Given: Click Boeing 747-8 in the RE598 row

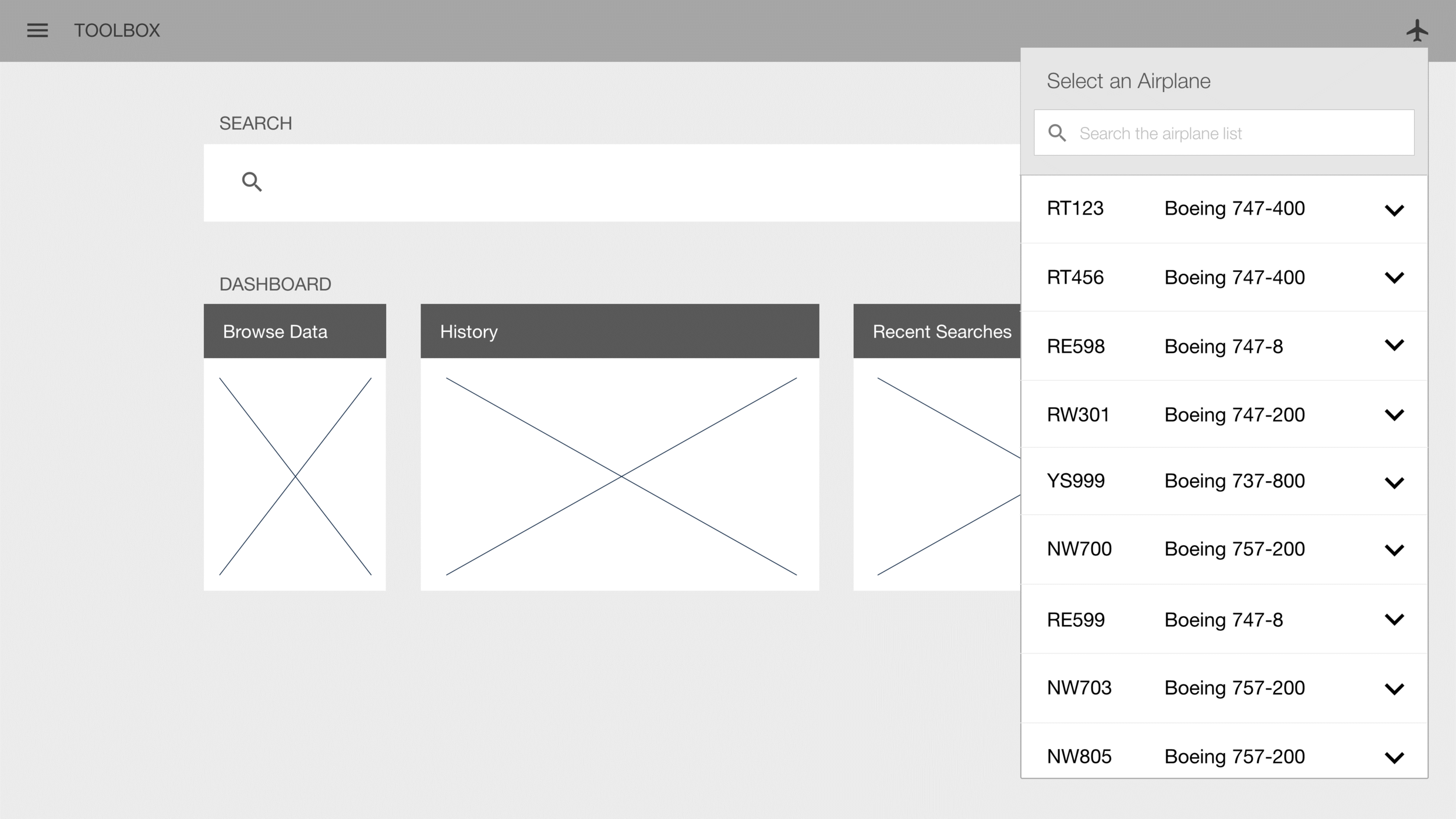Looking at the screenshot, I should (x=1224, y=347).
